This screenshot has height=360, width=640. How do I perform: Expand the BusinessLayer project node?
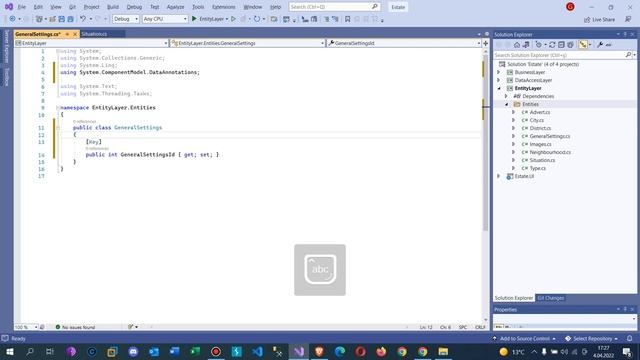(x=498, y=72)
